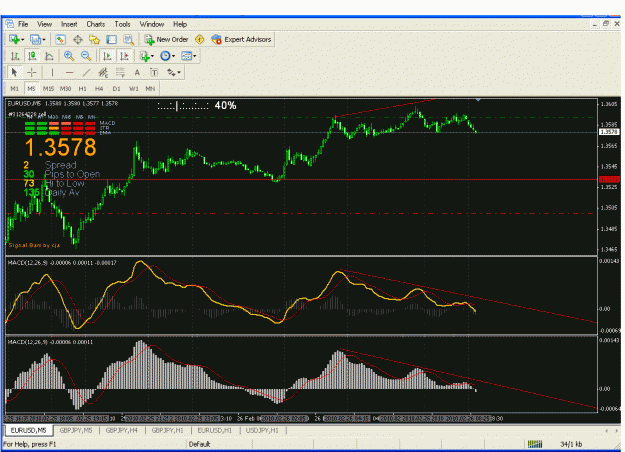625x452 pixels.
Task: Click the Zoom In magnifier
Action: pyautogui.click(x=69, y=56)
